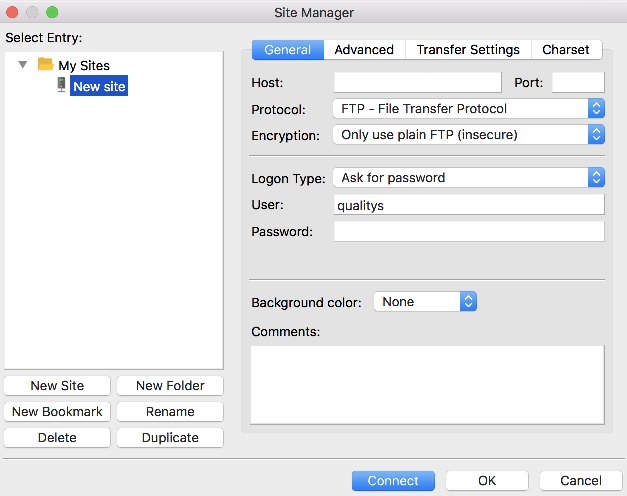Viewport: 627px width, 496px height.
Task: Switch to the Transfer Settings tab
Action: tap(468, 50)
